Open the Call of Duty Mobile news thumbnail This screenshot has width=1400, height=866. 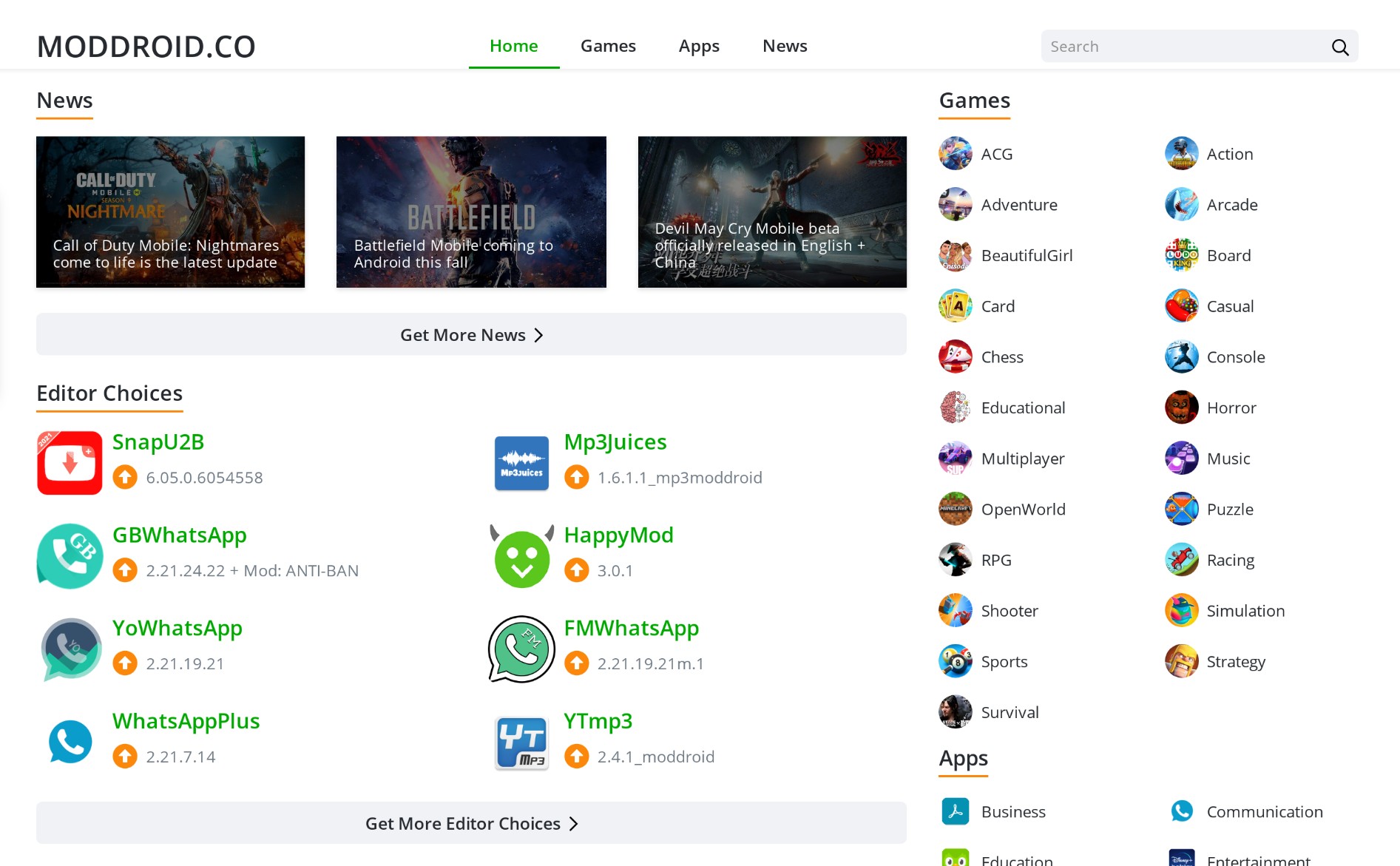click(170, 212)
